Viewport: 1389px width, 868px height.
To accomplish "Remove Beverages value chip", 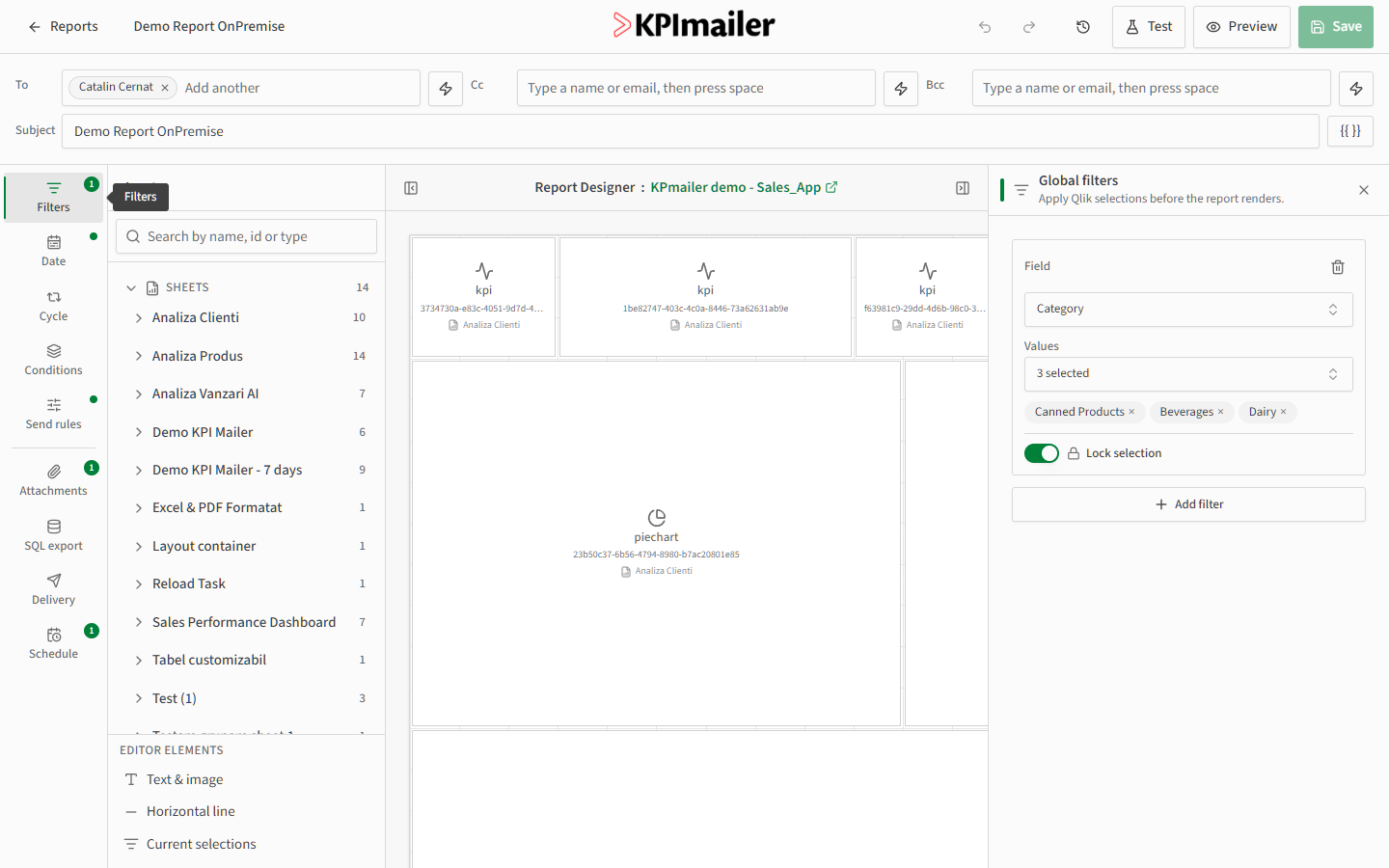I will coord(1220,412).
